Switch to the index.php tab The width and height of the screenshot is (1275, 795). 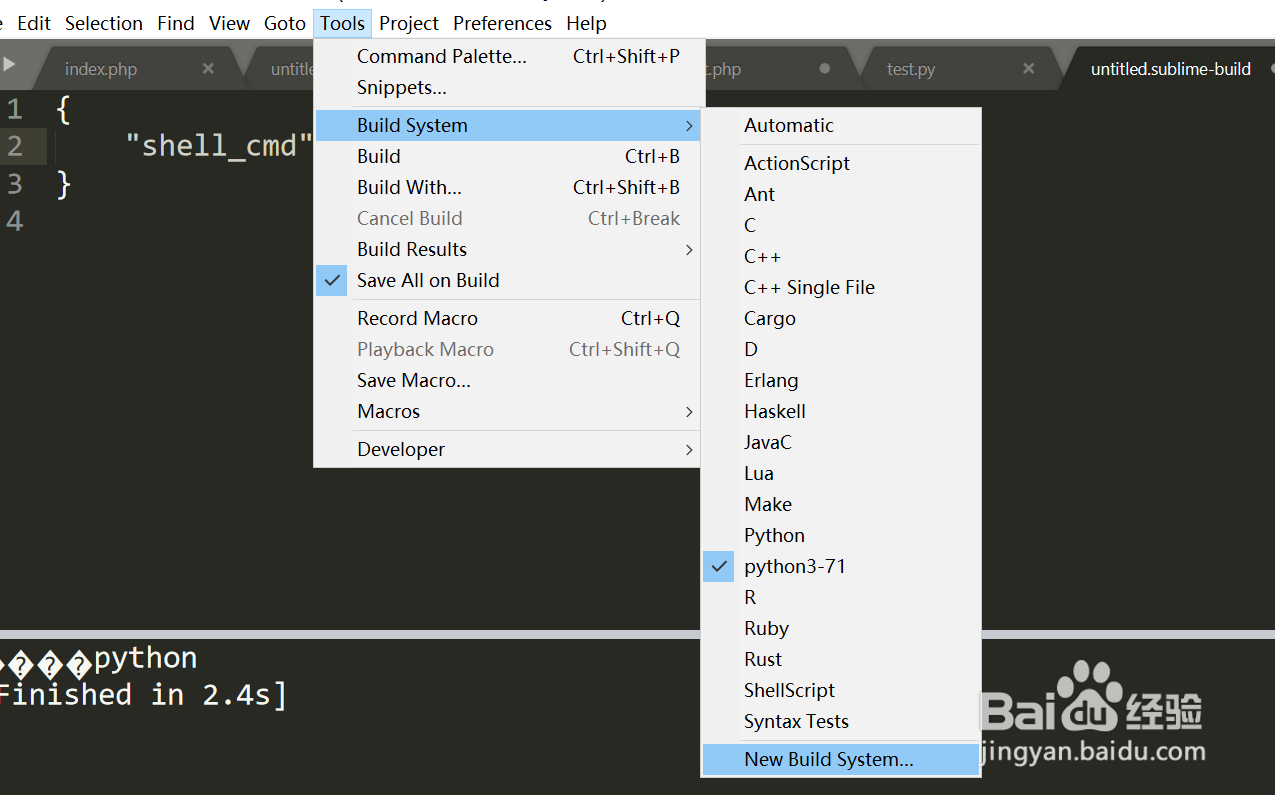101,69
